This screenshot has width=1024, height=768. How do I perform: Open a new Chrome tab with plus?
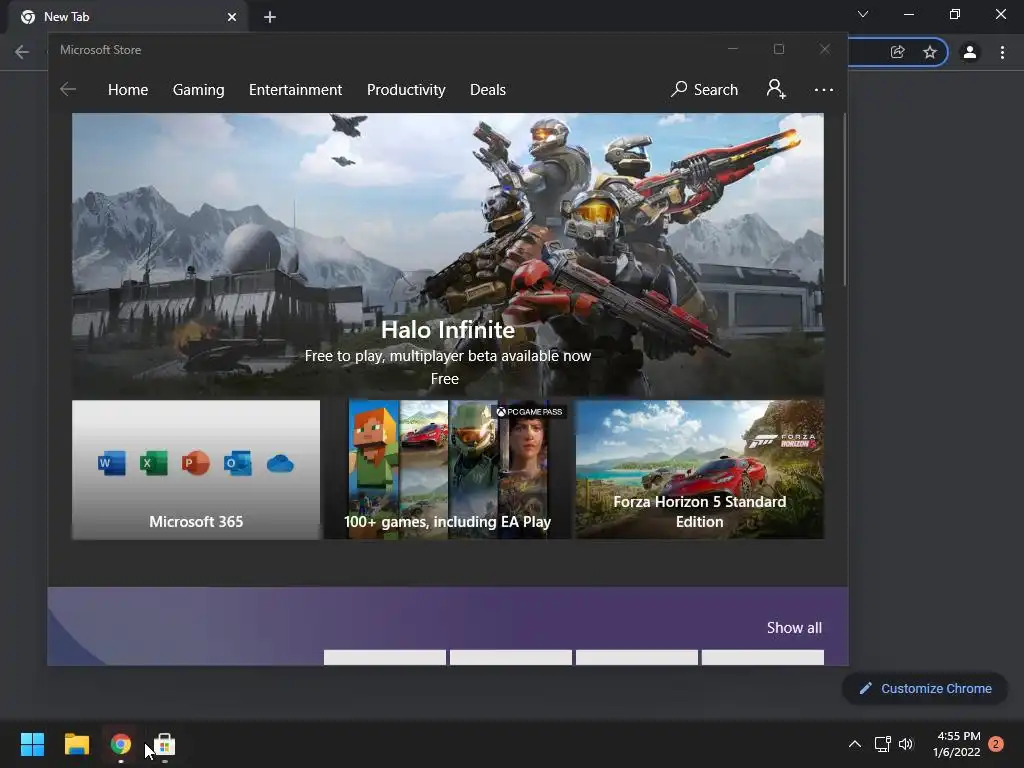[x=270, y=17]
